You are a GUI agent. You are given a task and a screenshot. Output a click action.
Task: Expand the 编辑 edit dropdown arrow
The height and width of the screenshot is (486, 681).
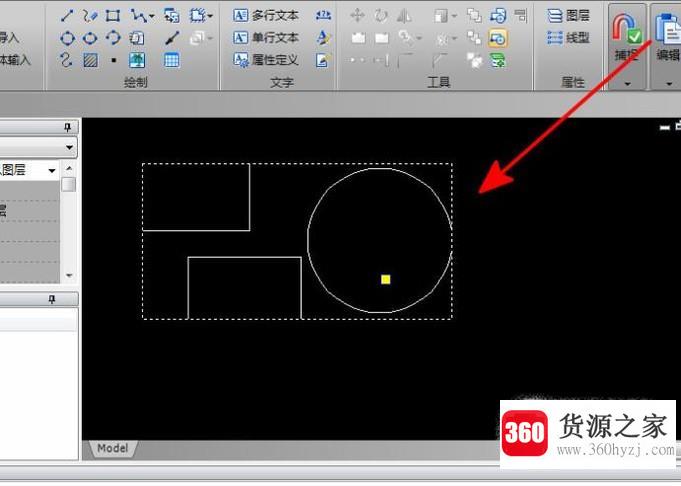(669, 83)
